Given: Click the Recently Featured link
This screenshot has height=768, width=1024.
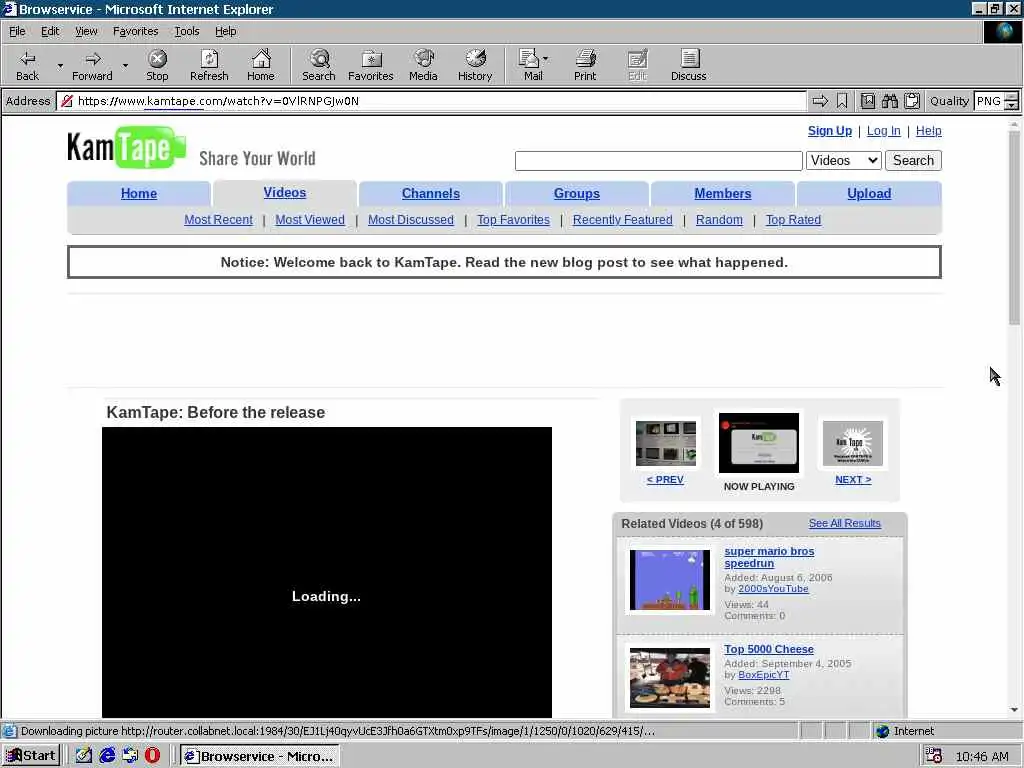Looking at the screenshot, I should pos(622,220).
